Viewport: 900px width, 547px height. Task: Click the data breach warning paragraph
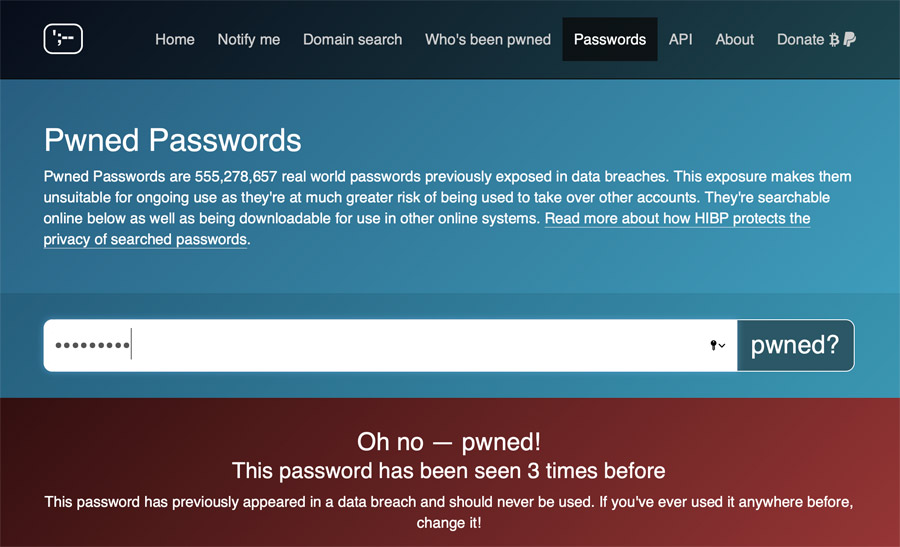click(449, 512)
